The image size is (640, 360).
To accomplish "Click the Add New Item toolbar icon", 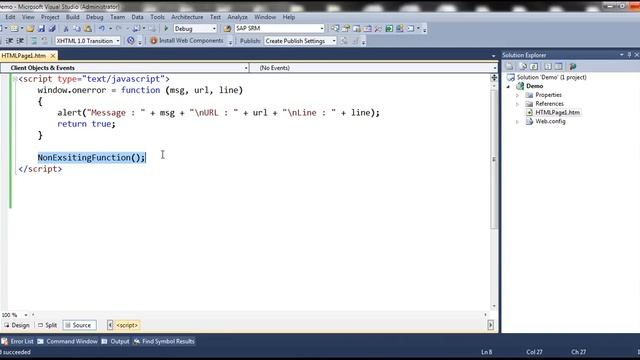I will pos(14,29).
